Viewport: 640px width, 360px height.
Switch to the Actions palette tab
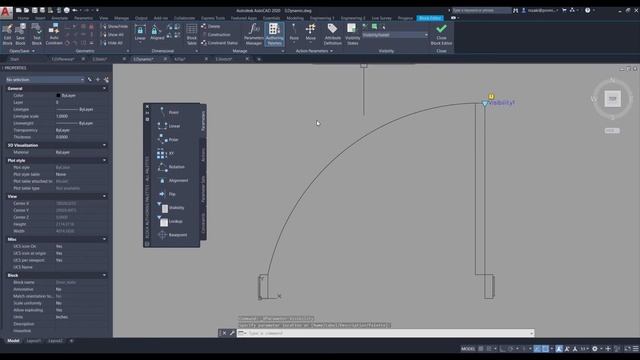point(203,155)
